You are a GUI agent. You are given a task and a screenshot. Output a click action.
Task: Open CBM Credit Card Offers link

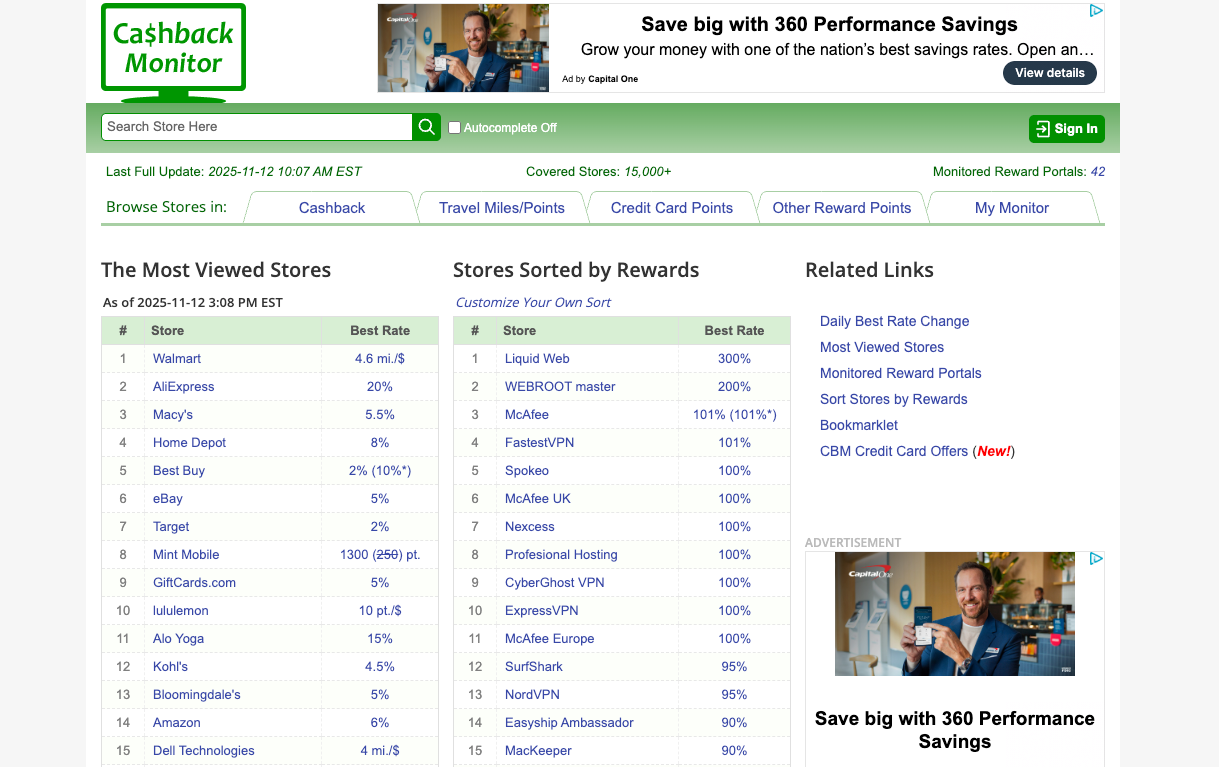point(894,451)
